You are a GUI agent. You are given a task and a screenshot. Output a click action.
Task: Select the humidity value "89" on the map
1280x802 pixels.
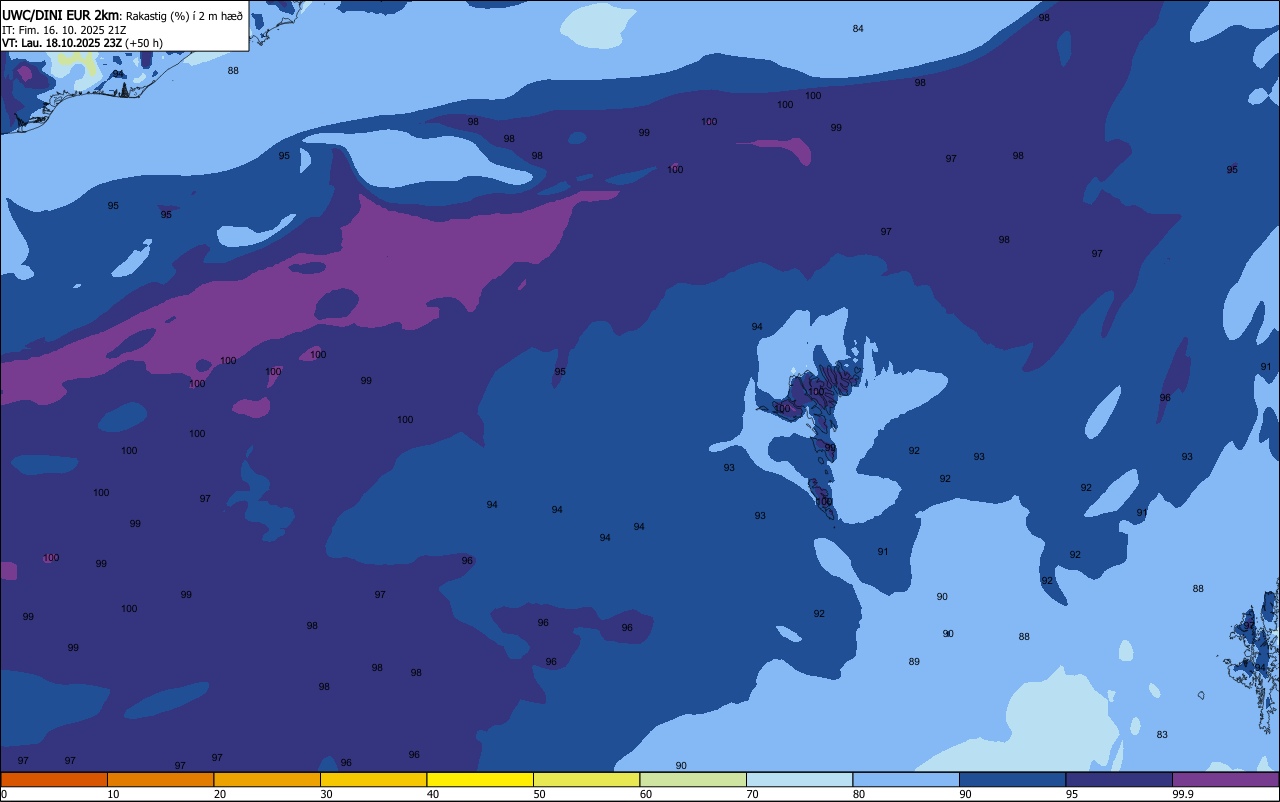pyautogui.click(x=914, y=662)
